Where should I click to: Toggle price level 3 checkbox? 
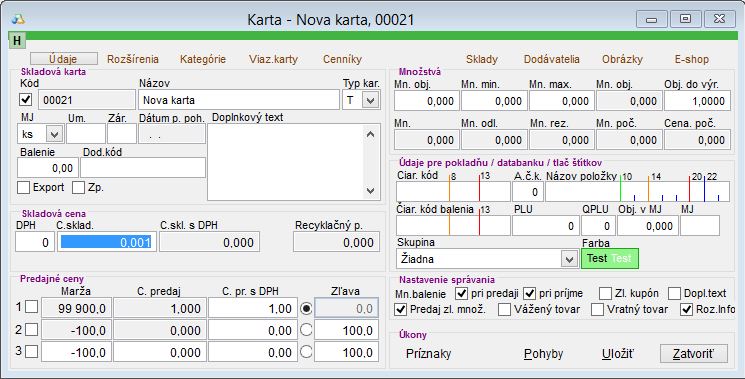pyautogui.click(x=31, y=351)
